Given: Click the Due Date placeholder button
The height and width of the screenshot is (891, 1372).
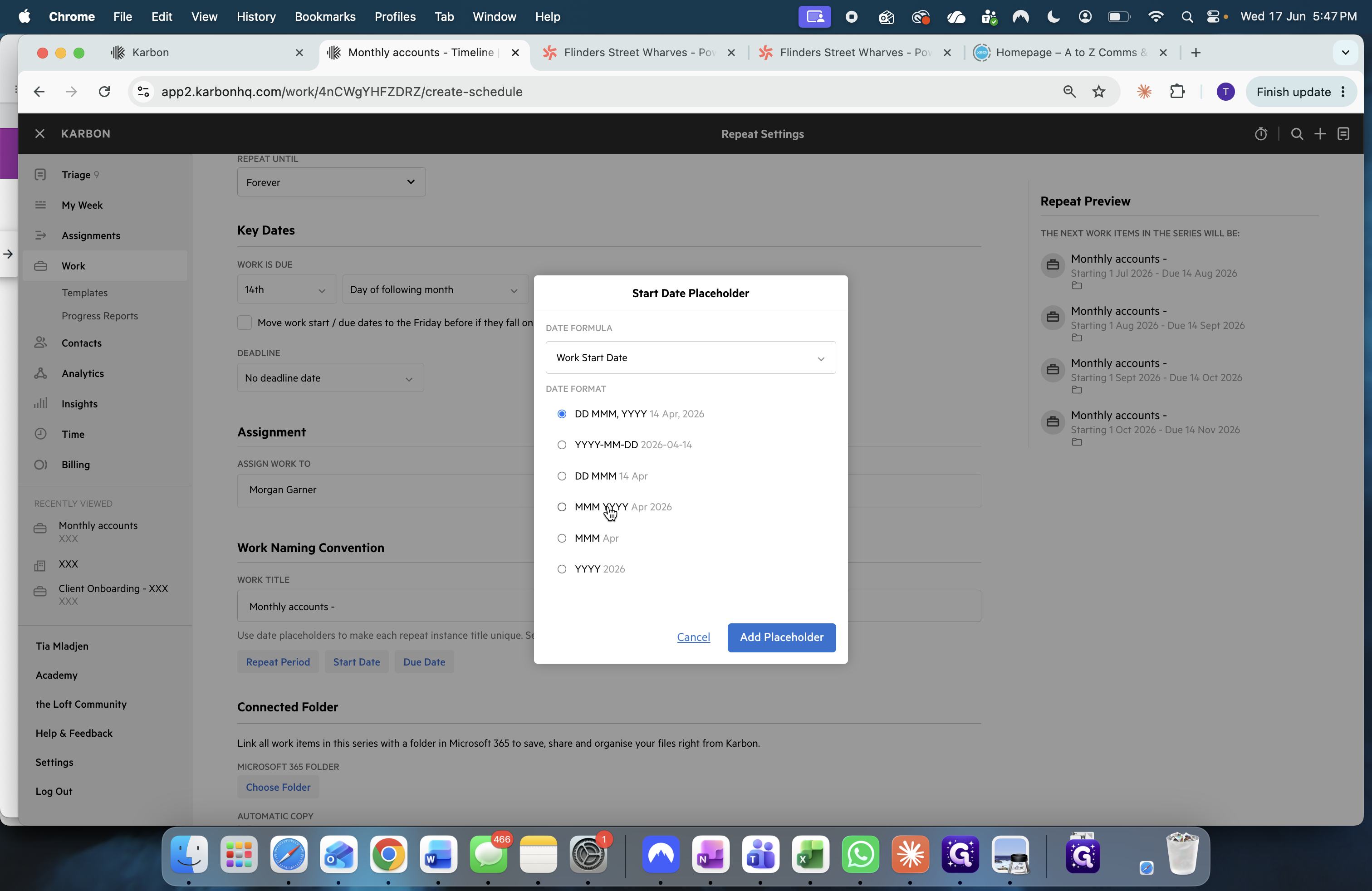Looking at the screenshot, I should (424, 662).
